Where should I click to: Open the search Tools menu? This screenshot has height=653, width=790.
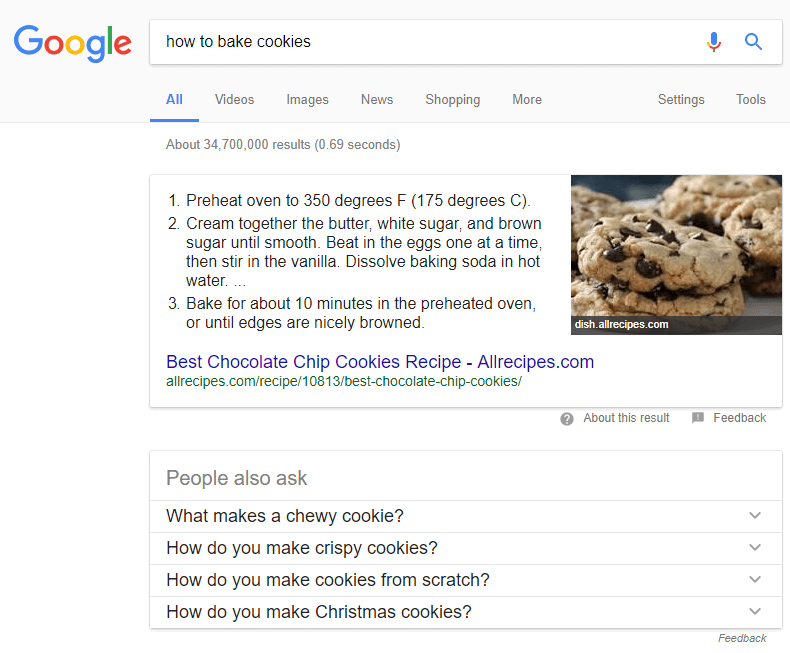751,100
